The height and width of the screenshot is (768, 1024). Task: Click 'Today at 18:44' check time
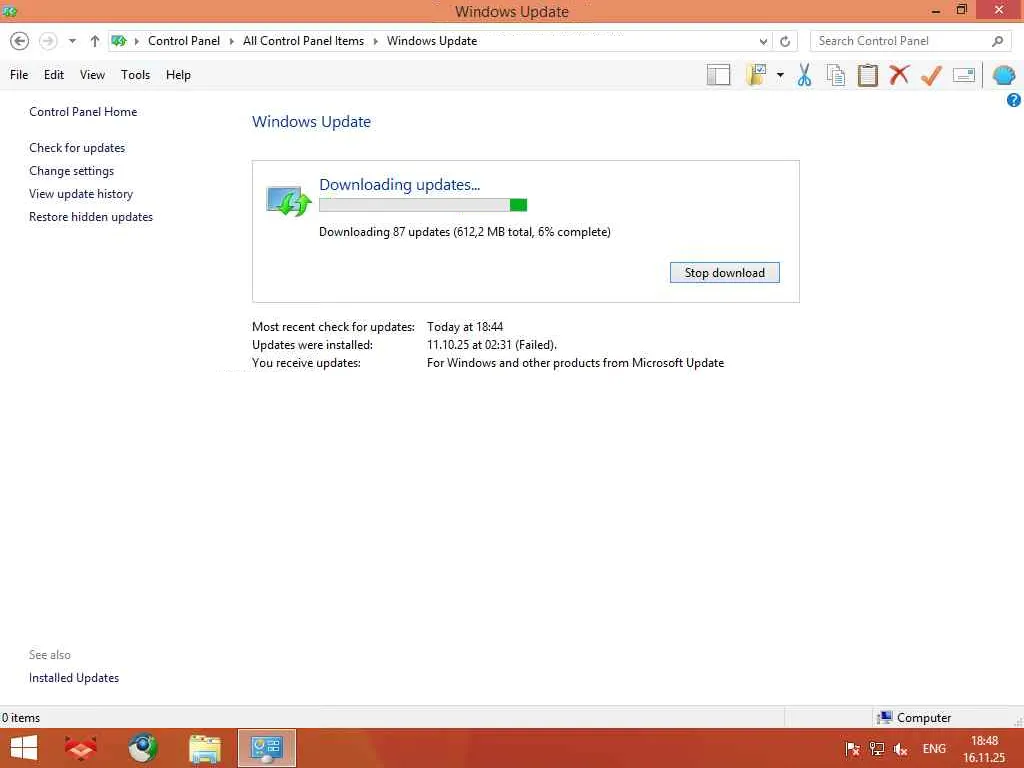pyautogui.click(x=465, y=327)
